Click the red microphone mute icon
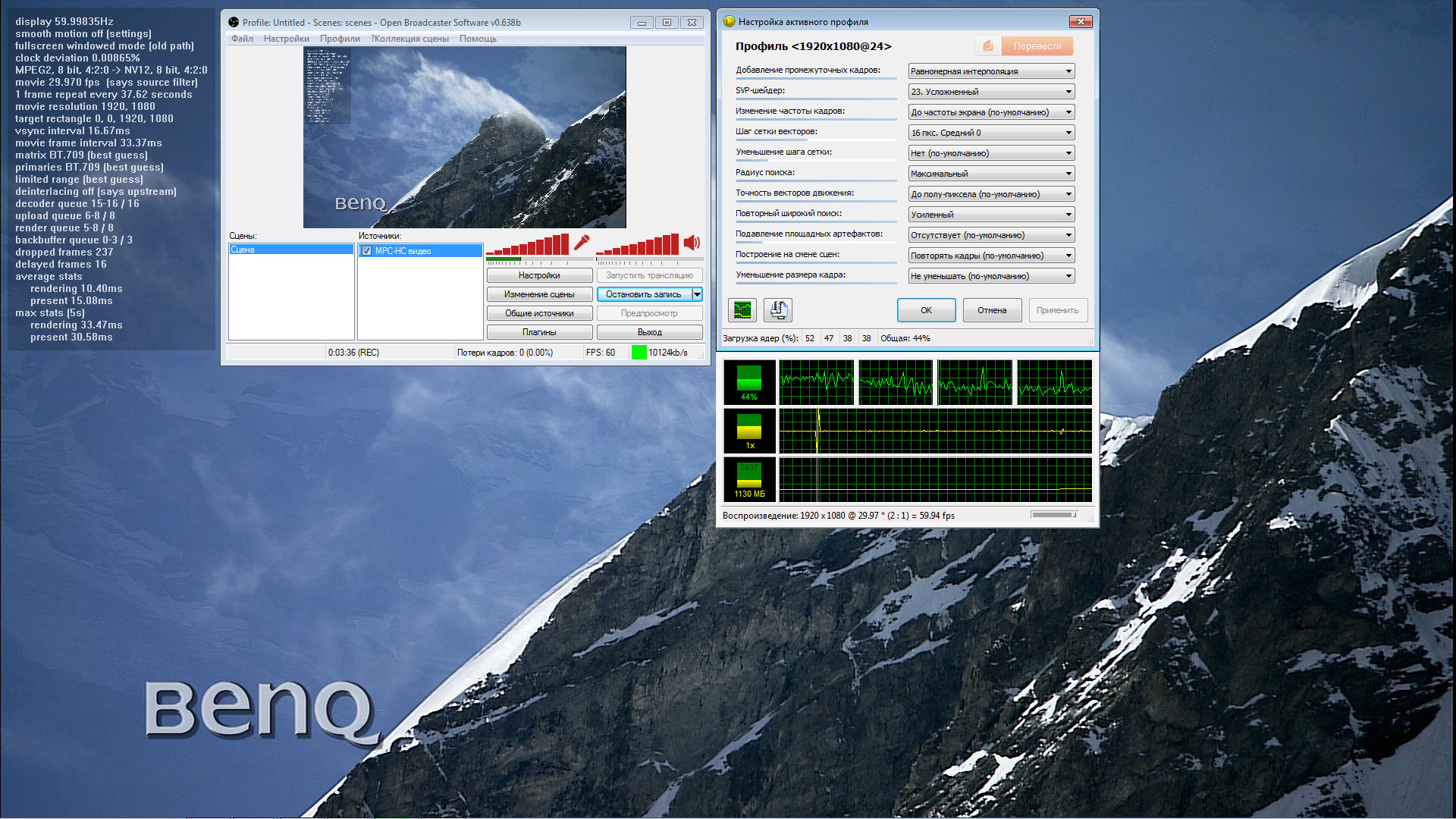The width and height of the screenshot is (1456, 819). point(582,243)
